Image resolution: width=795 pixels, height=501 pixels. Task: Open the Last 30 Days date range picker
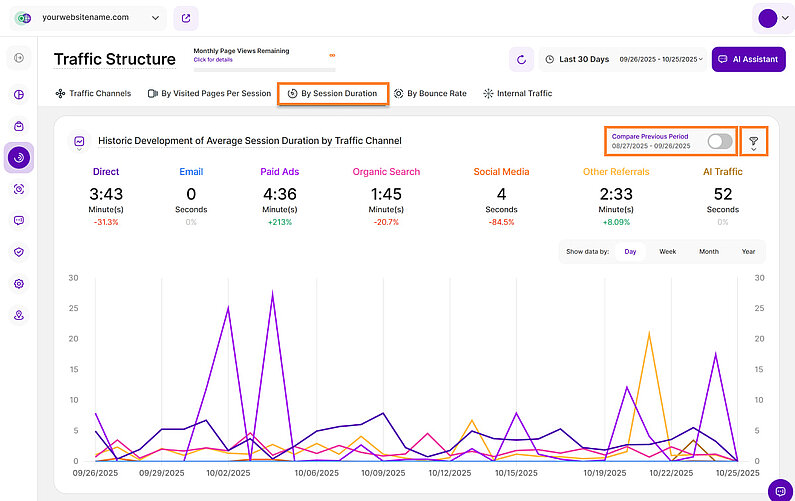[622, 59]
